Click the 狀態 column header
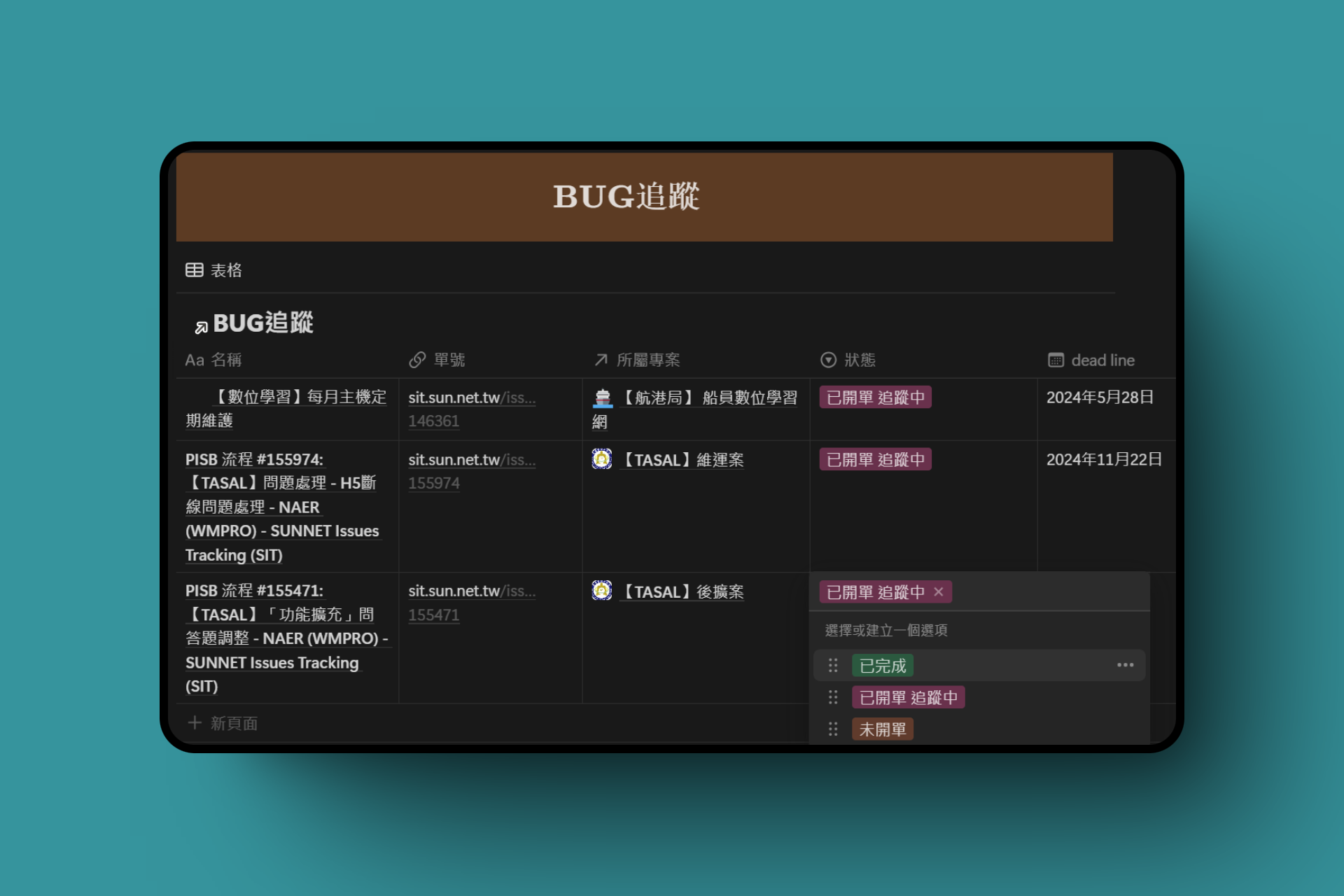The image size is (1344, 896). [848, 360]
